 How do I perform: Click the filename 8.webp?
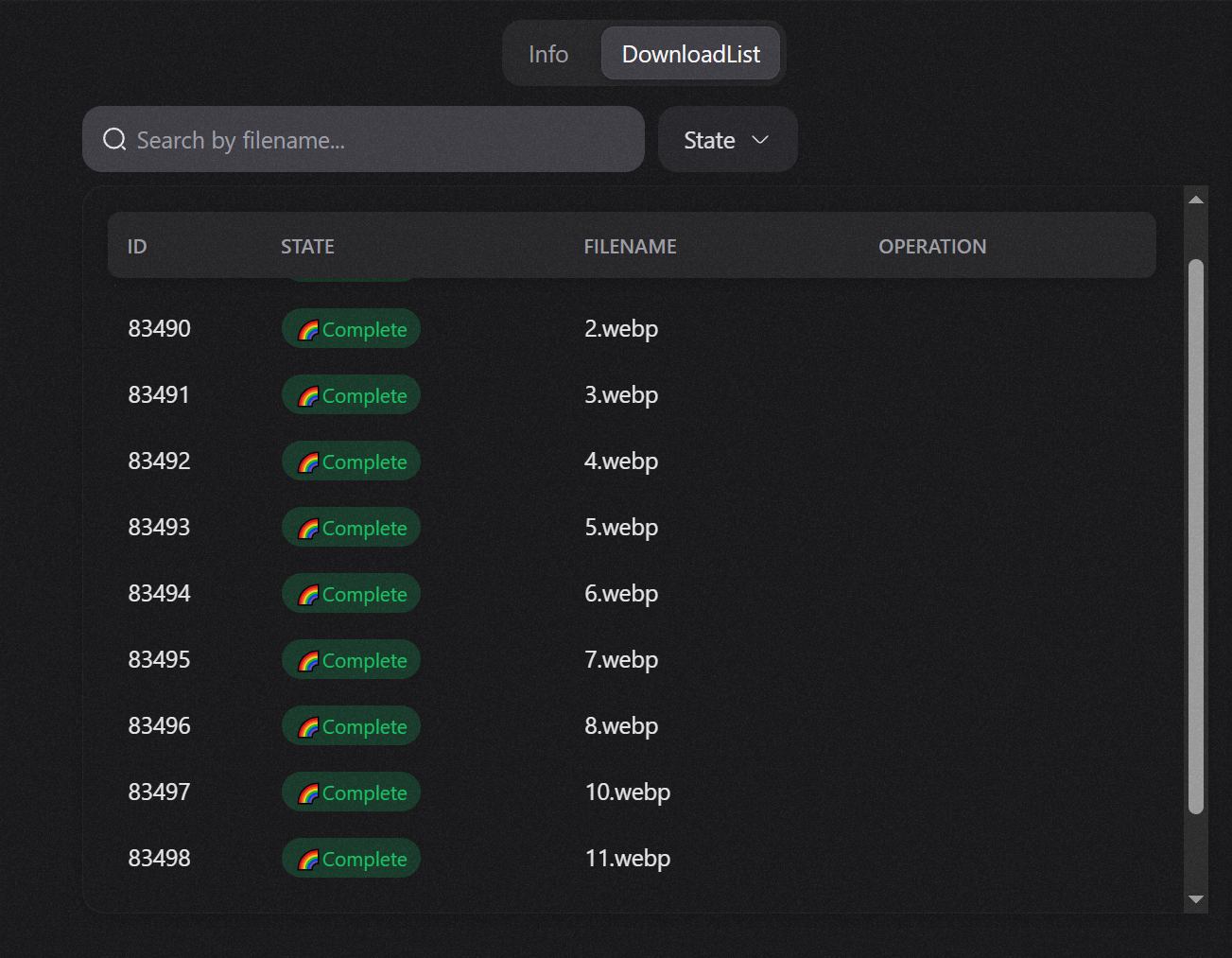621,725
